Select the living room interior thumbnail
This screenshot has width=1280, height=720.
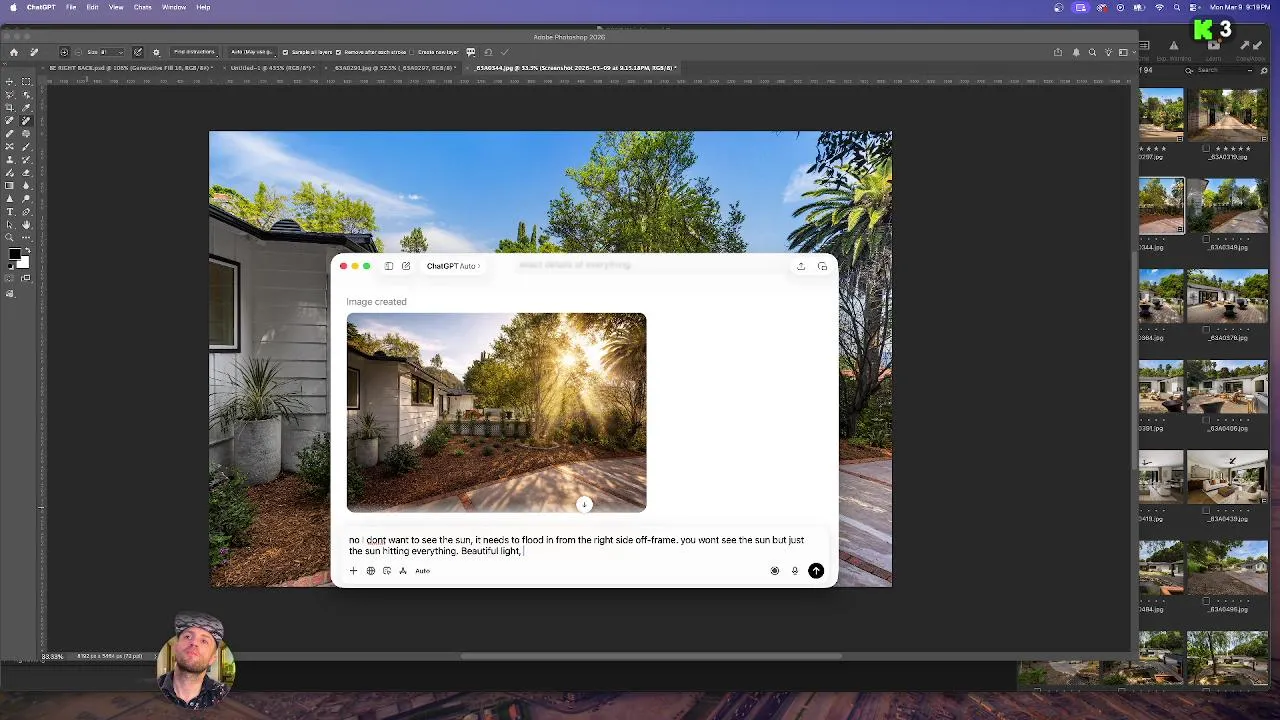coord(1226,477)
